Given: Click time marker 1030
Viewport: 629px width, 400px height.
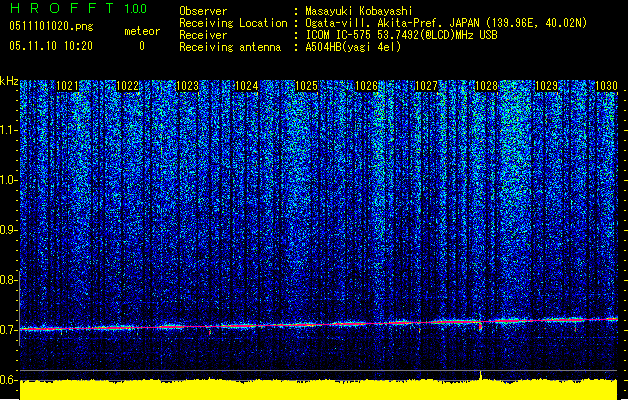Looking at the screenshot, I should point(606,86).
